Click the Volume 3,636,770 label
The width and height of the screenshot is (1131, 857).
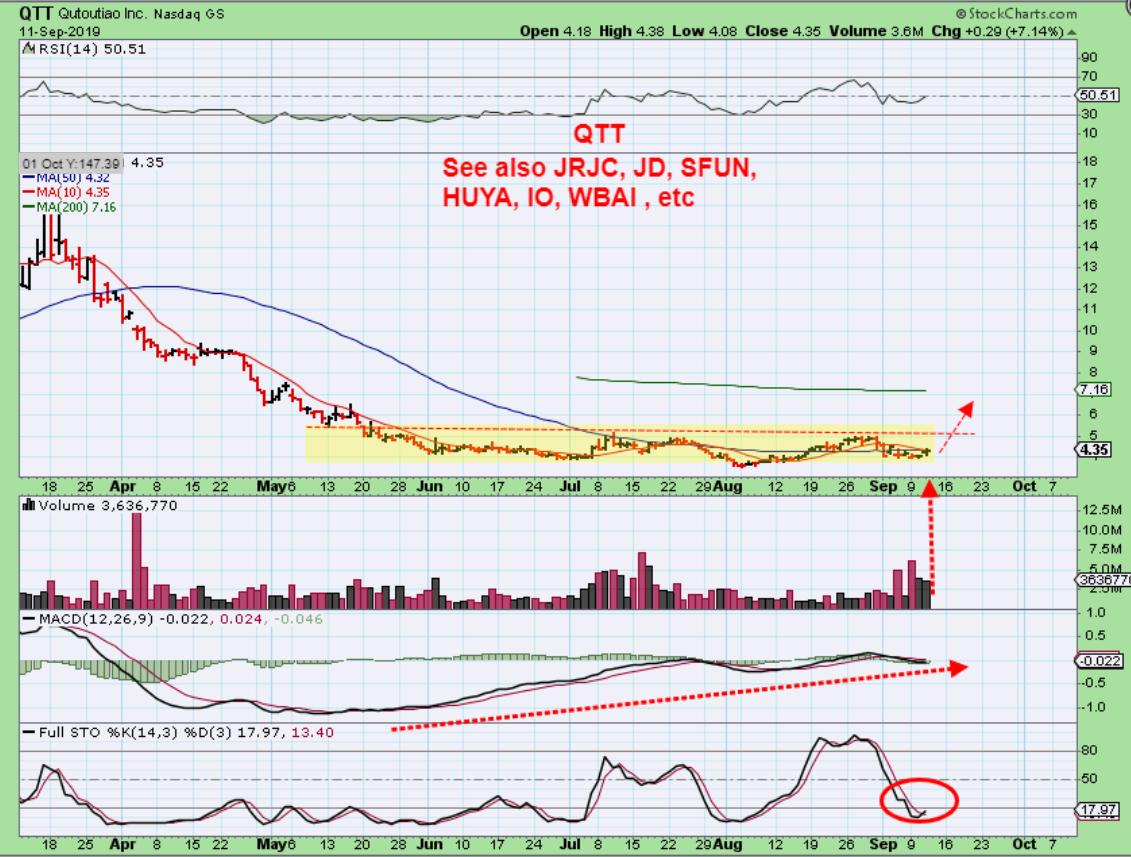[107, 506]
